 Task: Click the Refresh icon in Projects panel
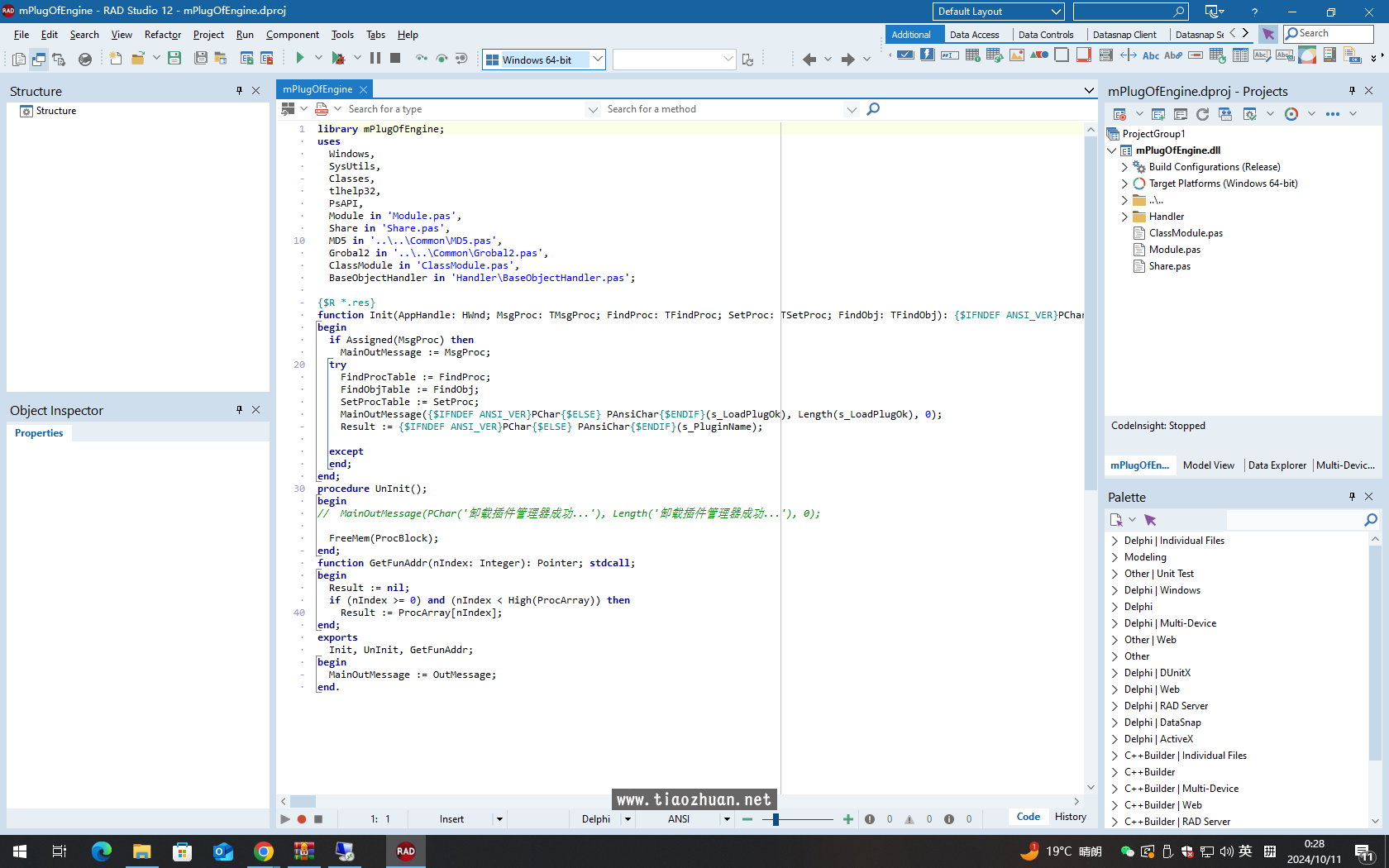1202,114
